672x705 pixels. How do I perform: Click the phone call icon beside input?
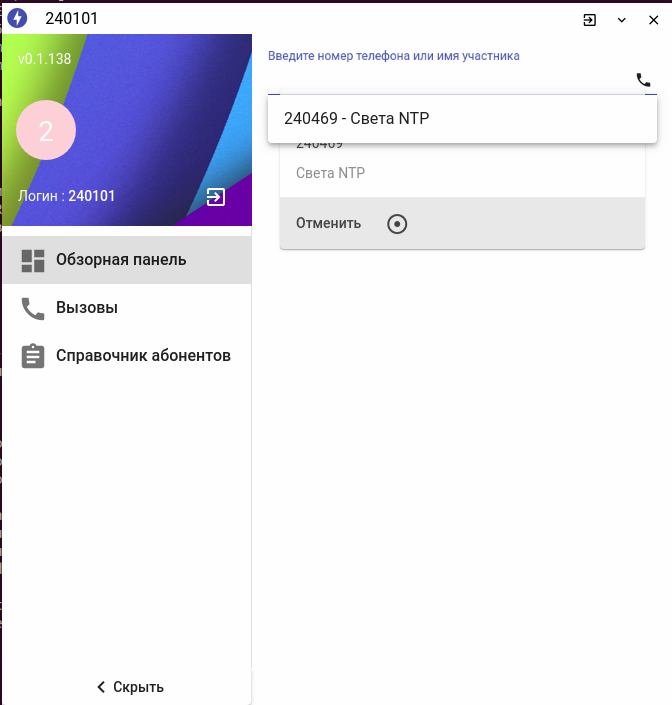click(643, 80)
